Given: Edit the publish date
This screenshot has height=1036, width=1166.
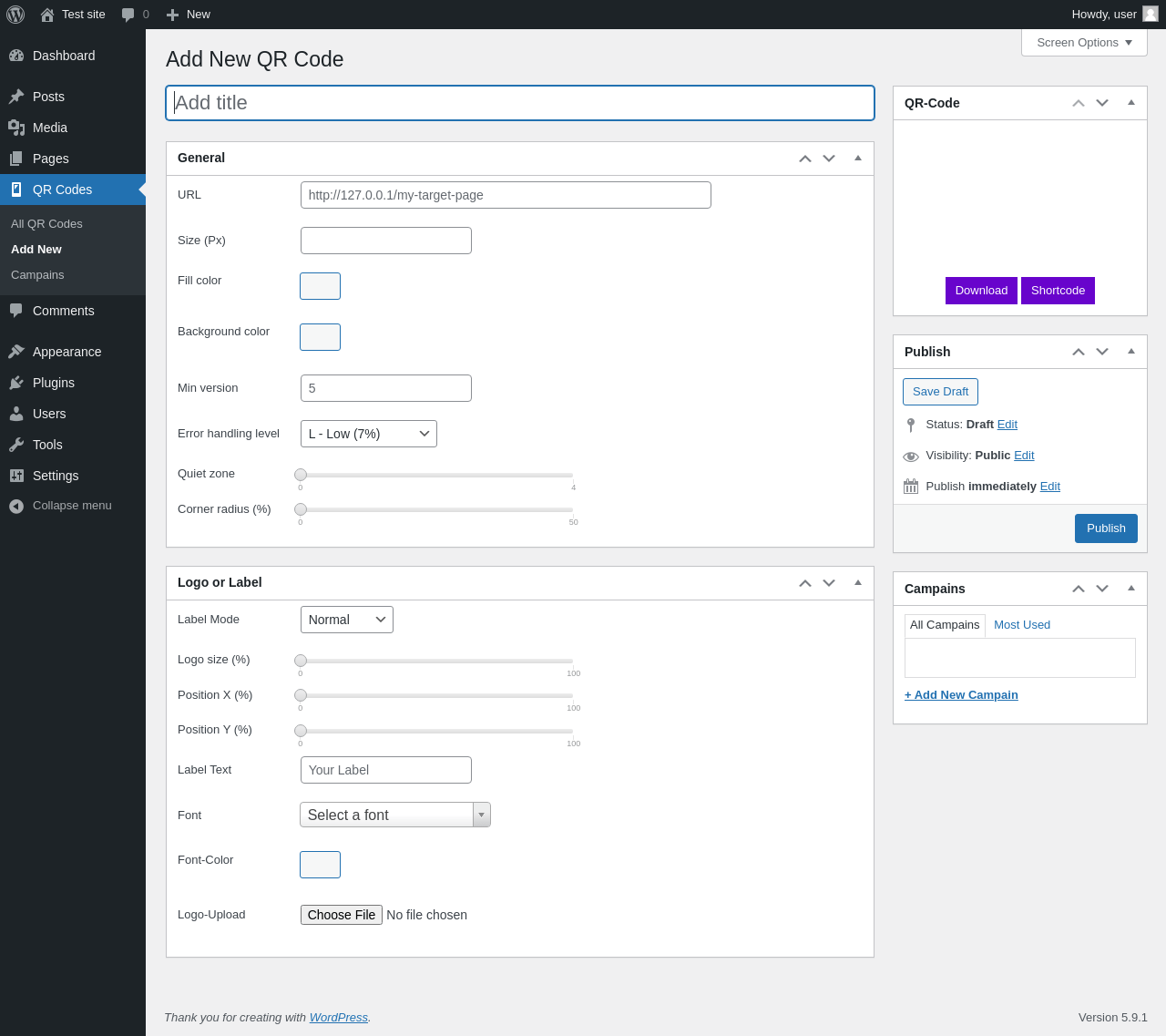Looking at the screenshot, I should click(x=1050, y=487).
